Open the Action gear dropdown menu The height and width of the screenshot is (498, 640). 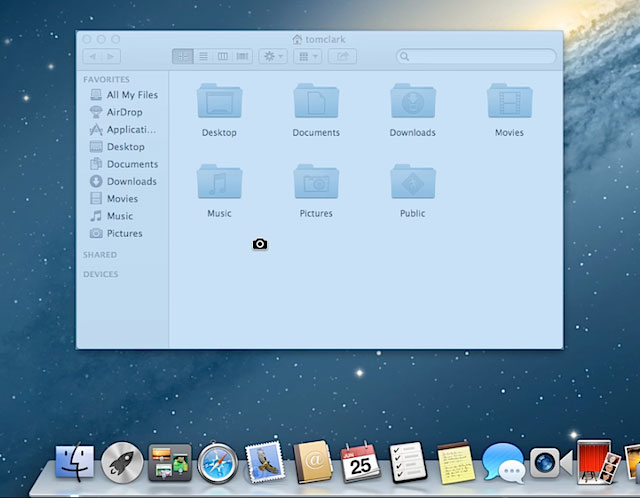click(x=273, y=56)
